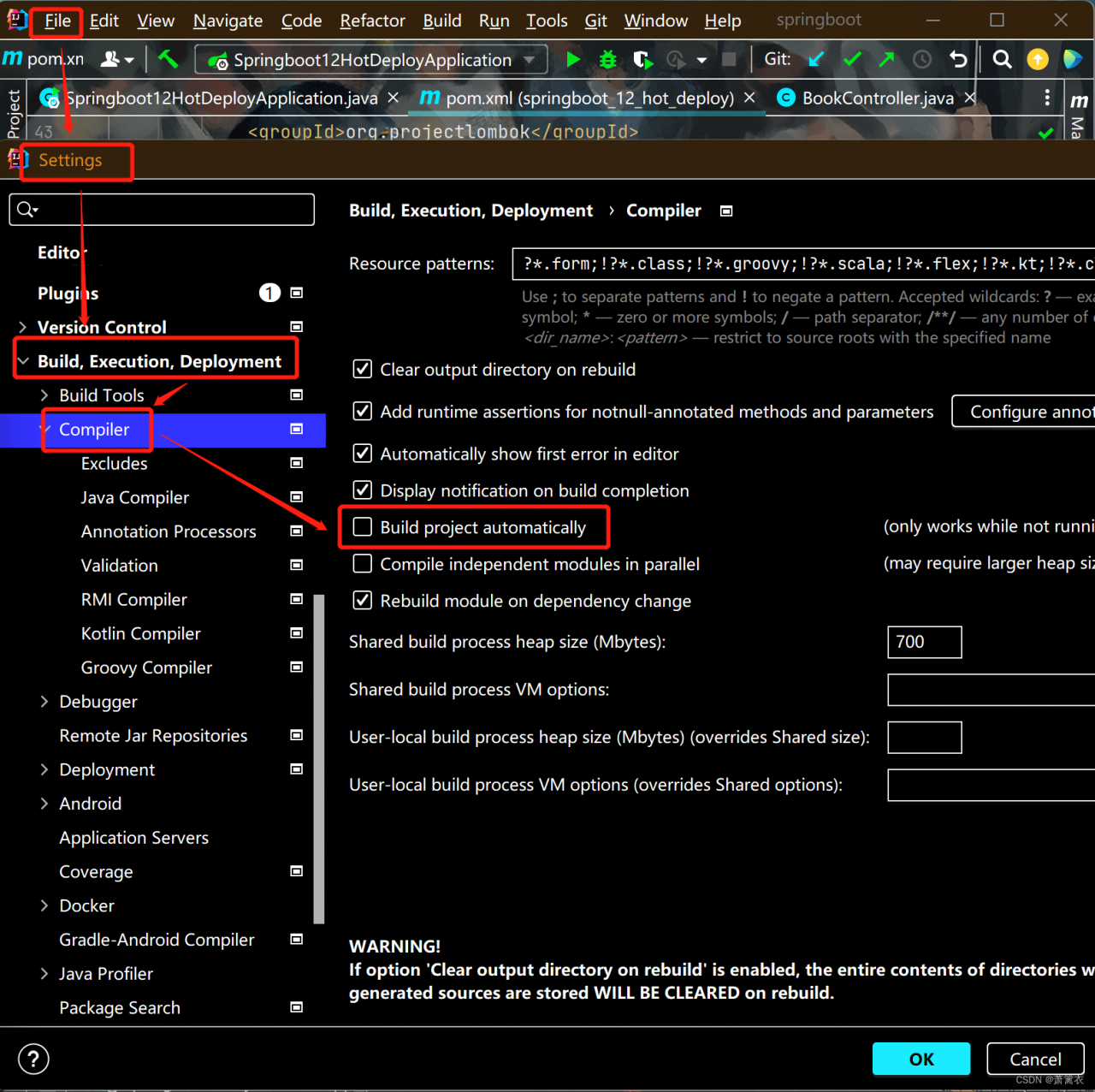Open the user accounts dropdown icon
This screenshot has width=1095, height=1092.
(117, 59)
